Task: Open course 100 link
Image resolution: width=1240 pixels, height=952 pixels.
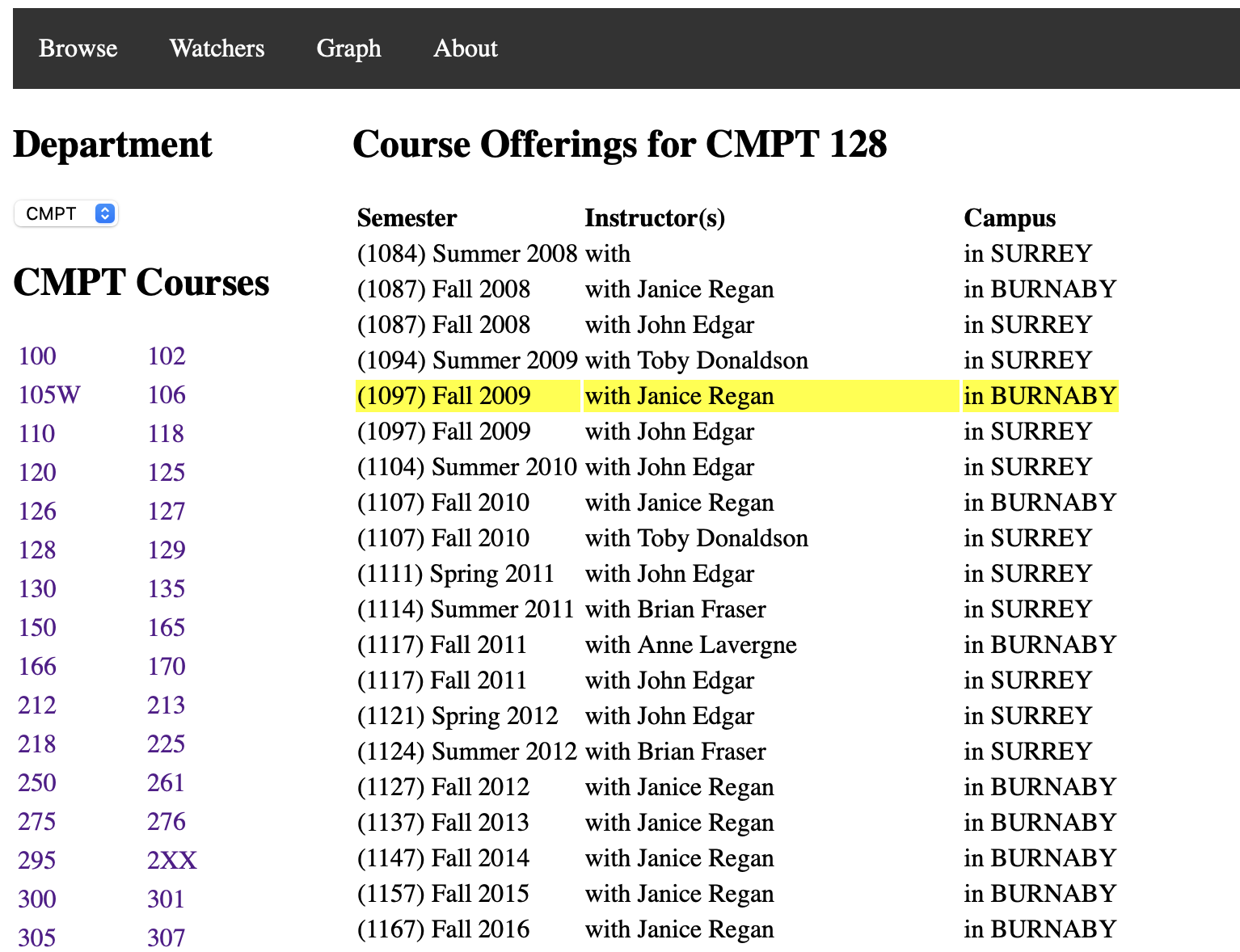Action: pyautogui.click(x=37, y=356)
